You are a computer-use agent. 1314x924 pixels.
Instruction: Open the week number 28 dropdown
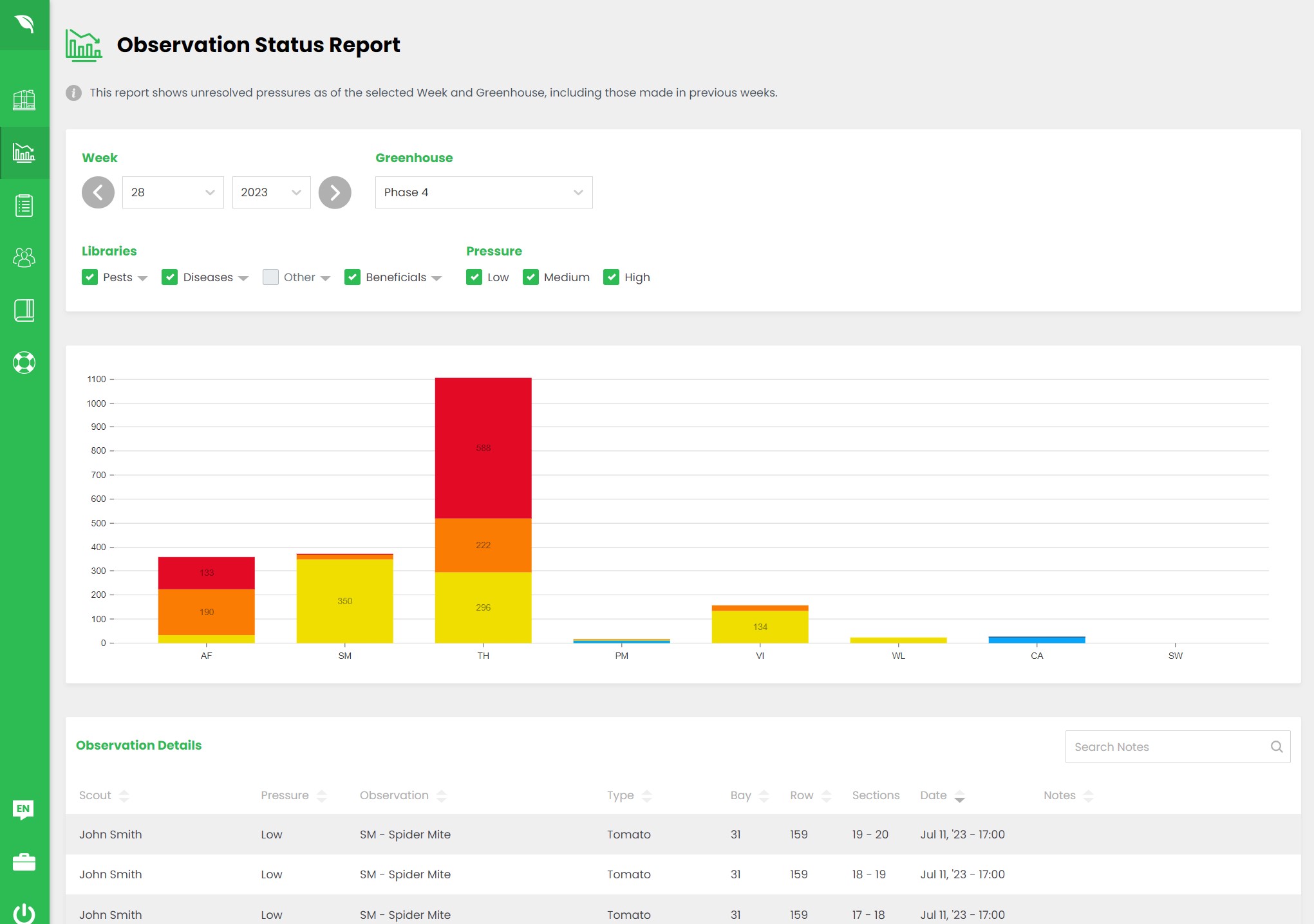point(173,192)
